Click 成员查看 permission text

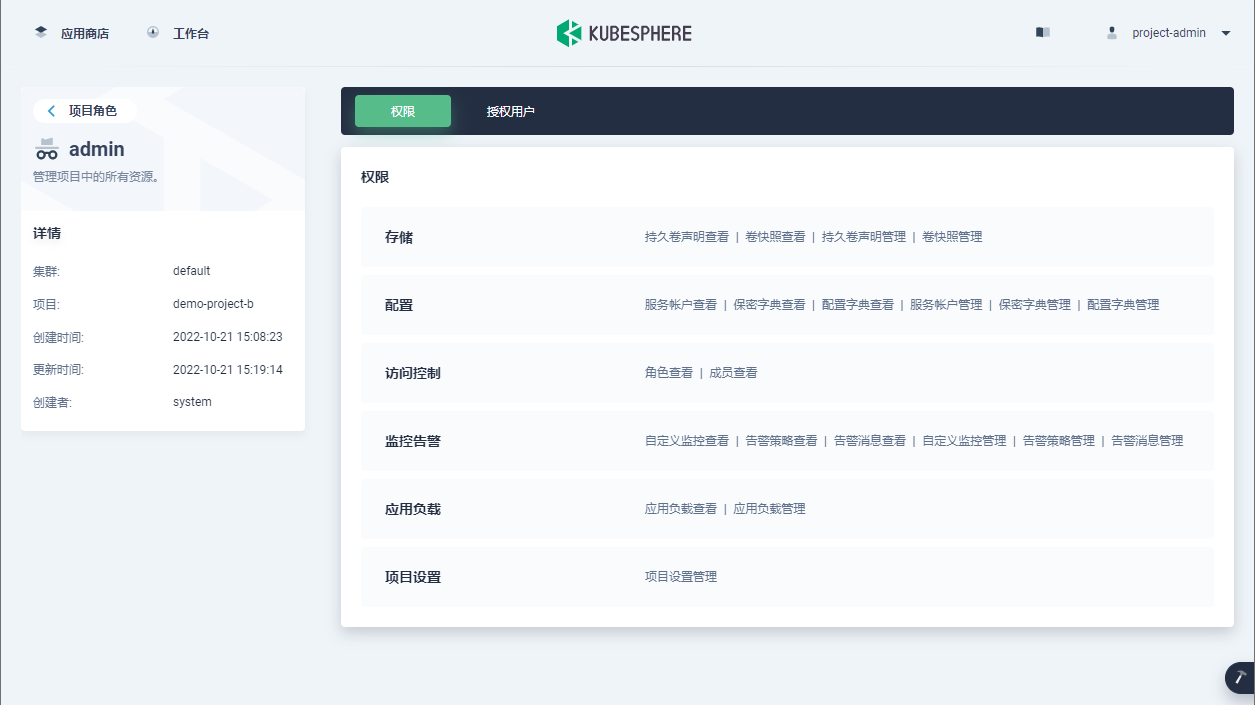734,373
